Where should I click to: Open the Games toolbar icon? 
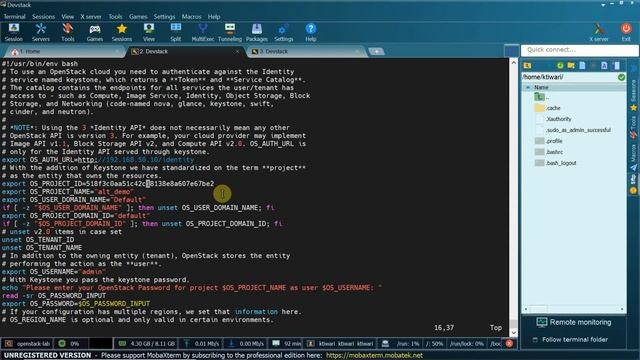[95, 32]
